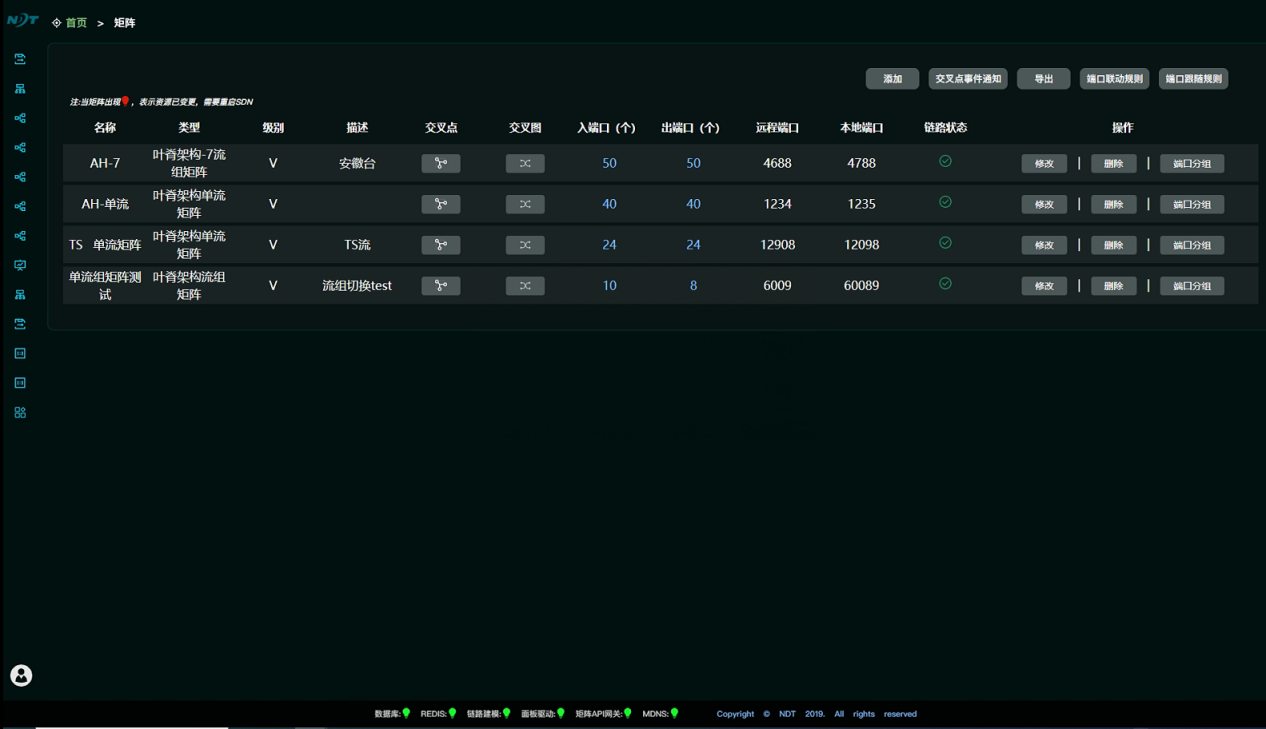Open the 交叉点 icon for the AH-7 row

(441, 163)
